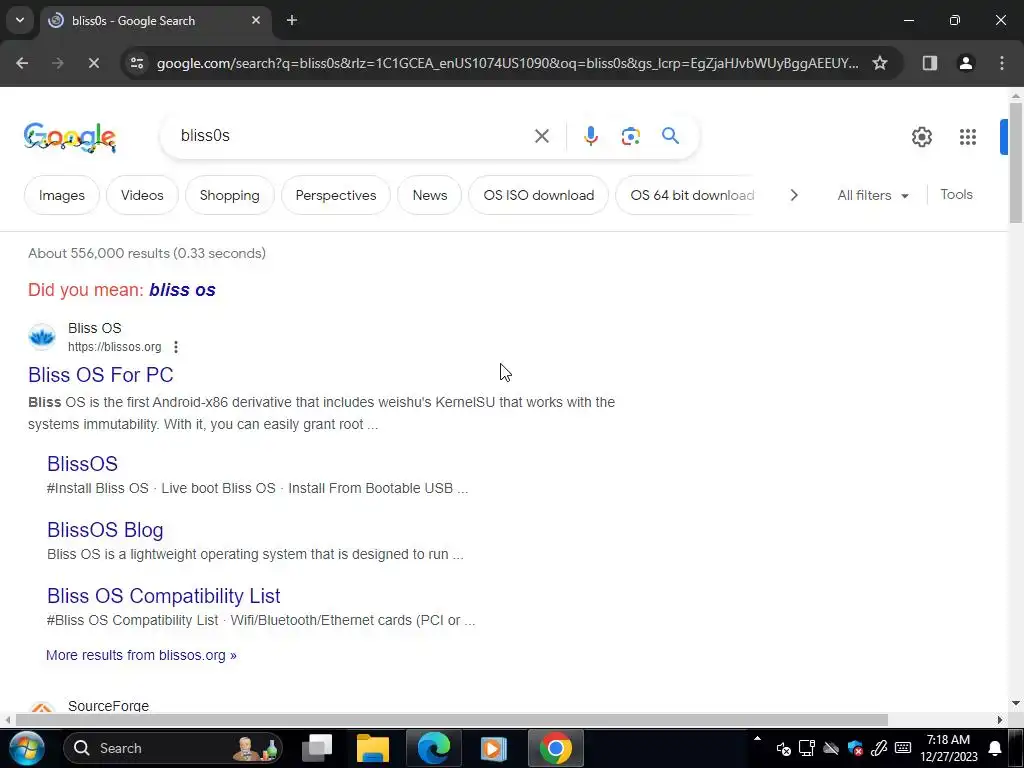Open Bliss OS For PC result

click(x=101, y=375)
